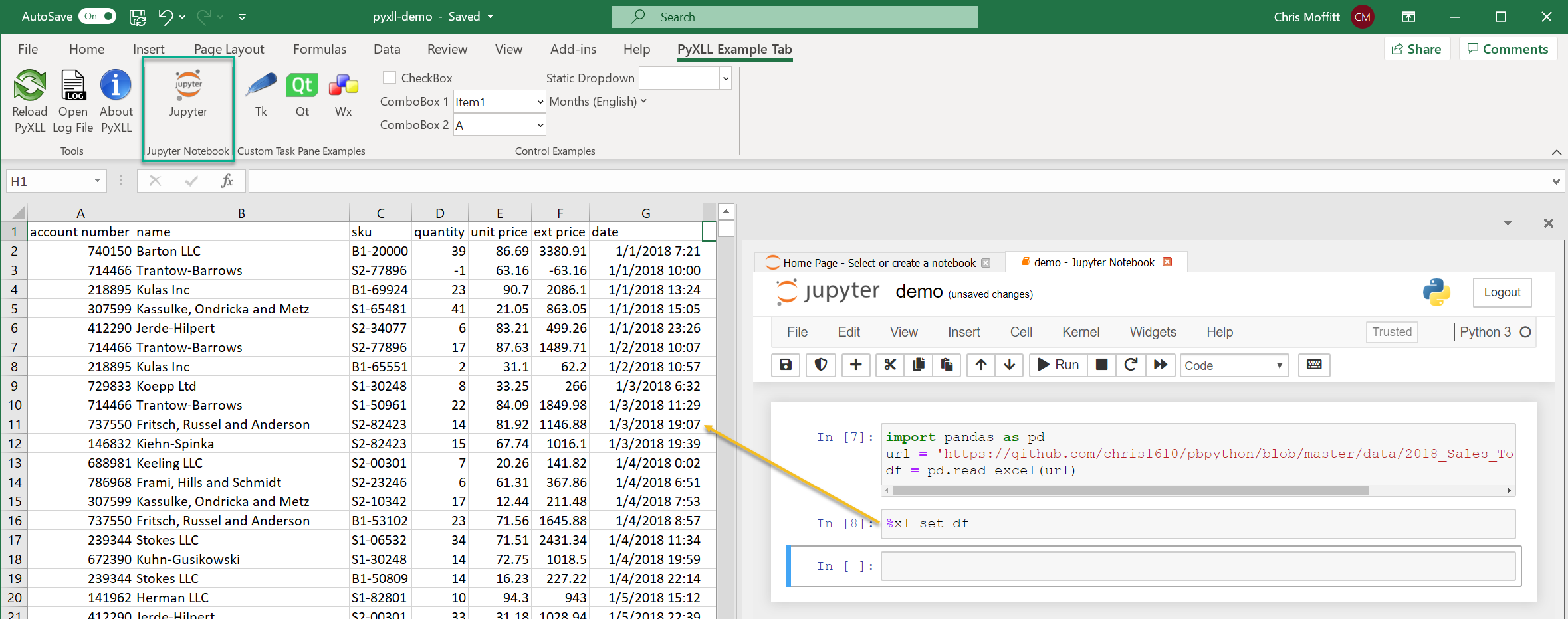Restart the kernel with the circular arrow icon
The height and width of the screenshot is (619, 1568).
click(1131, 365)
